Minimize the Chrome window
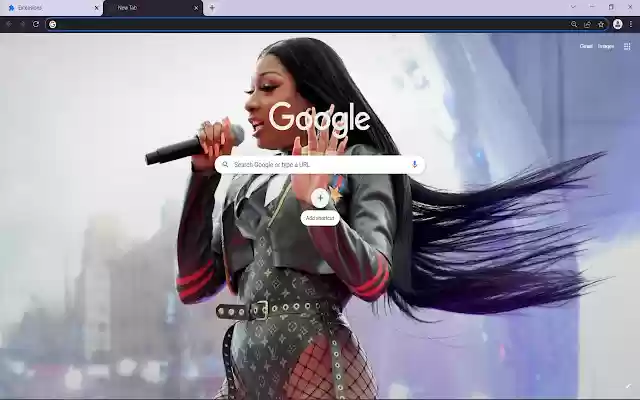Image resolution: width=640 pixels, height=400 pixels. (x=592, y=7)
